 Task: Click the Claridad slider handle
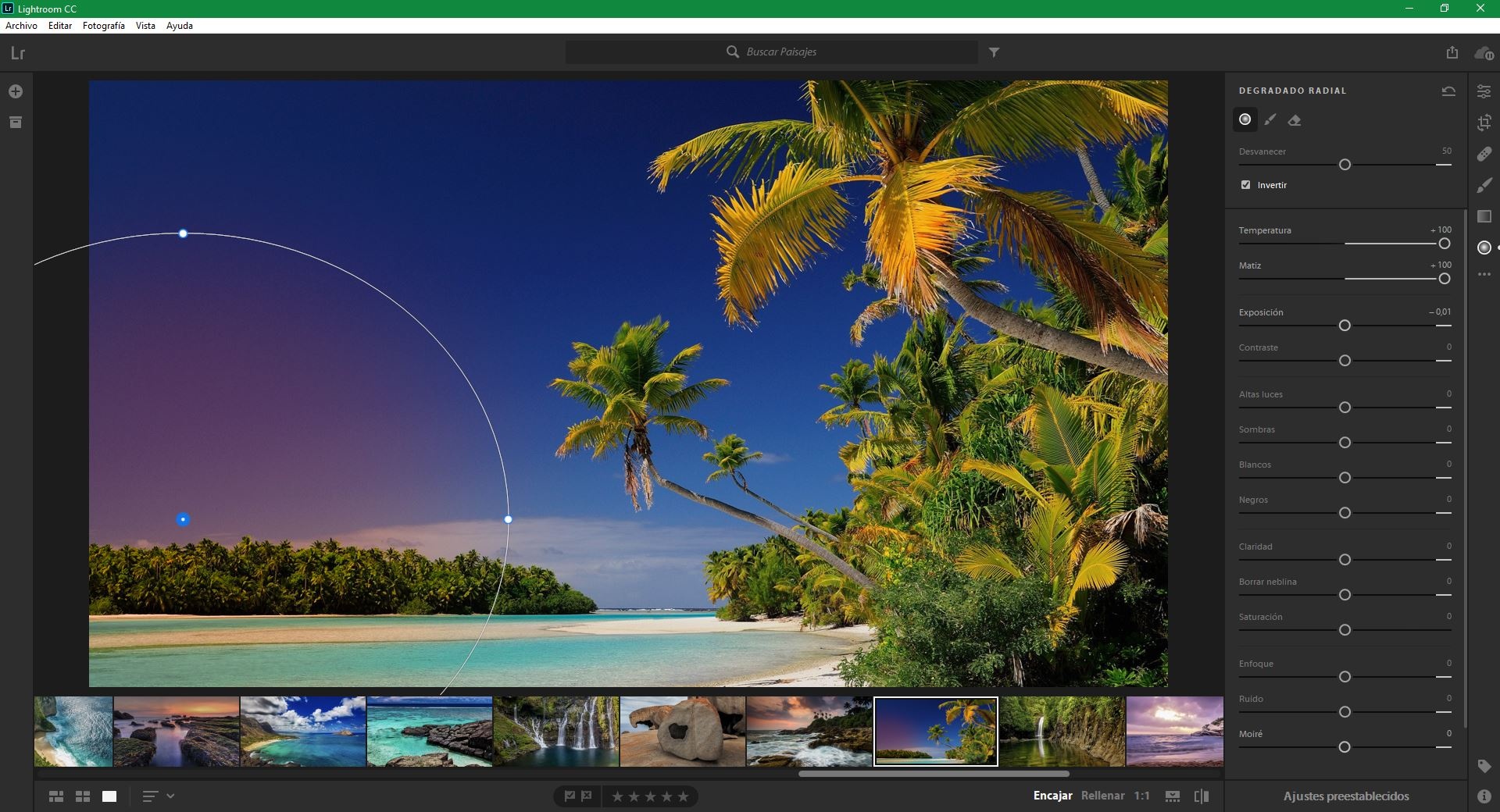click(1345, 560)
